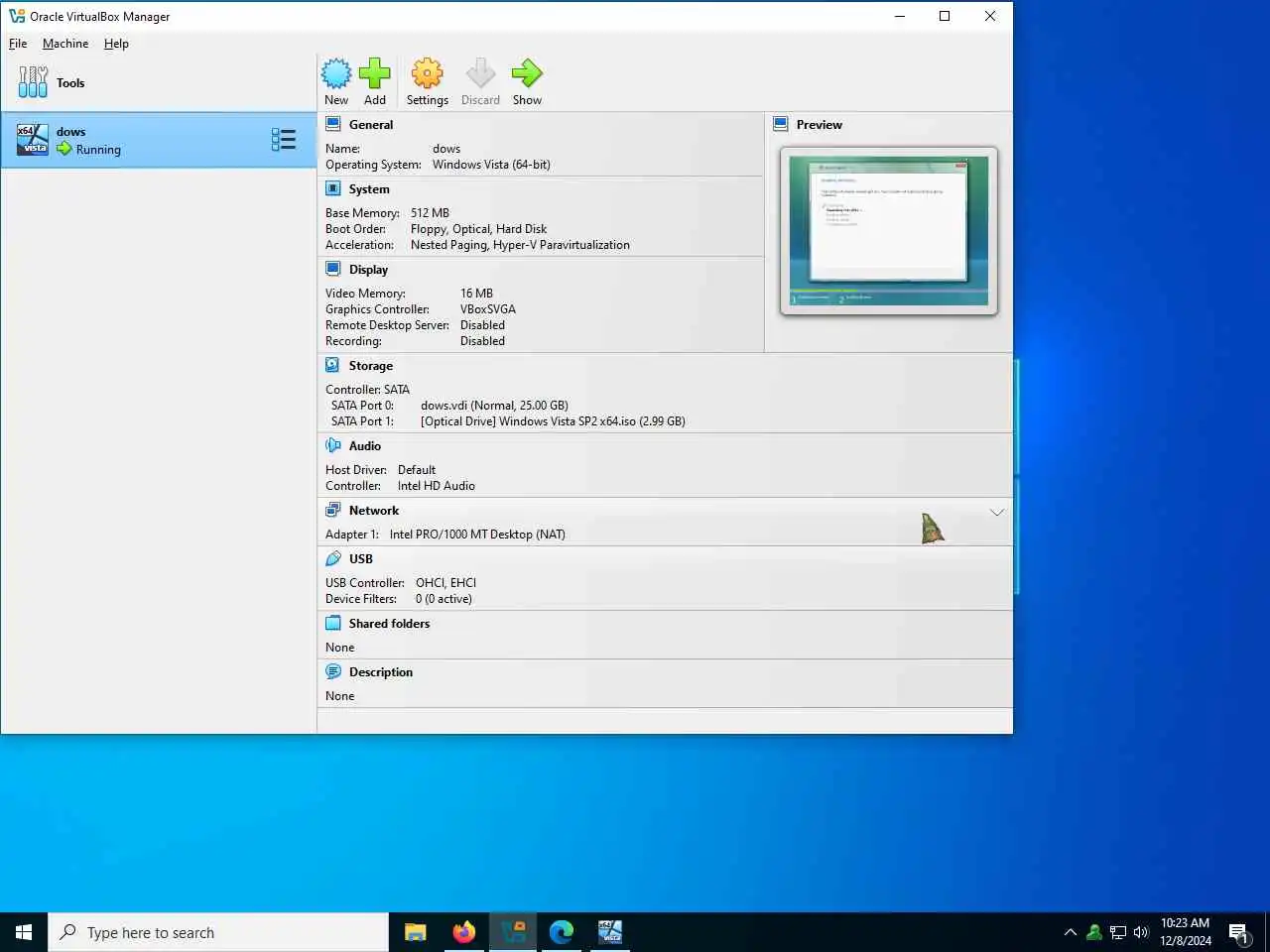This screenshot has height=952, width=1270.
Task: Open the dows machine list menu icon
Action: click(284, 140)
